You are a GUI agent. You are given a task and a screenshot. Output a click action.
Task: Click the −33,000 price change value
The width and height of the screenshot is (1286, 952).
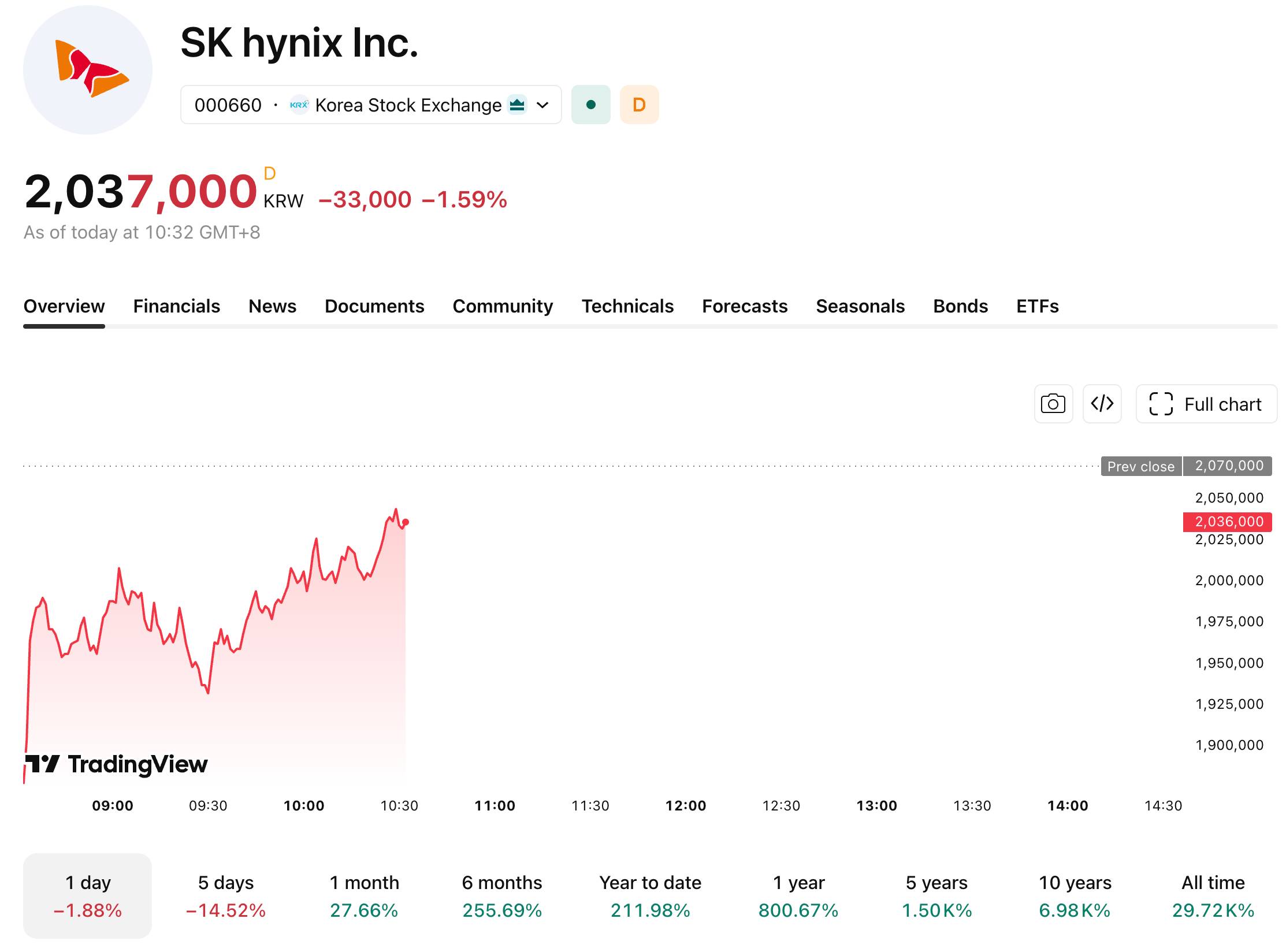point(365,200)
